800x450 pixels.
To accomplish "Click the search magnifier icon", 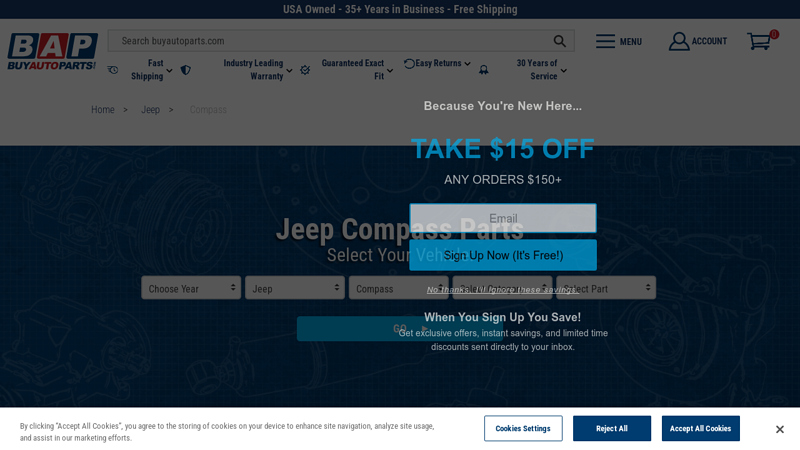I will [559, 41].
